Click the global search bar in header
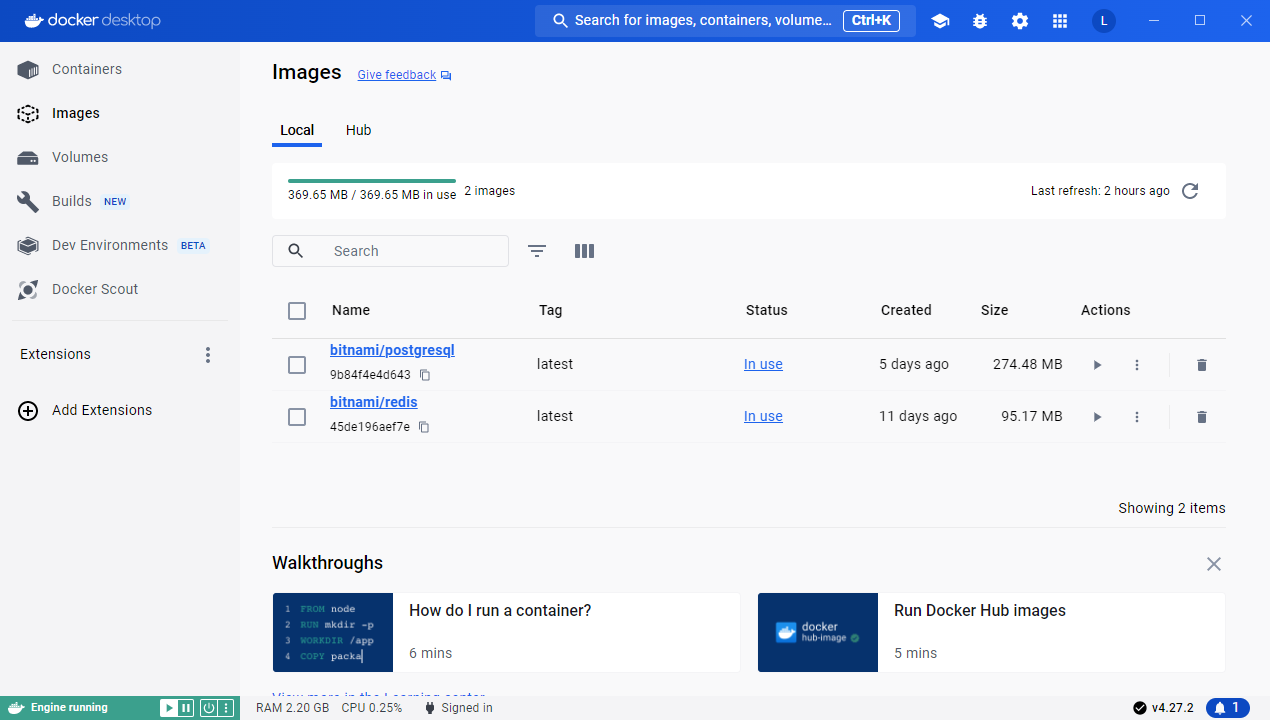 725,21
